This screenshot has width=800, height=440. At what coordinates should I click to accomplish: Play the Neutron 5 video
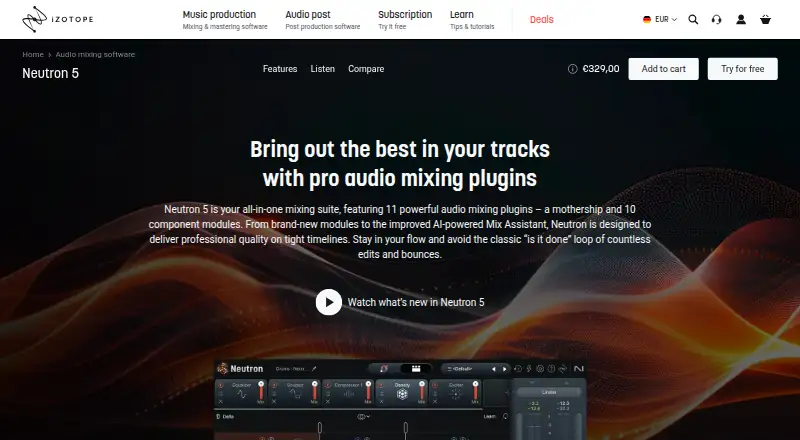(x=329, y=302)
